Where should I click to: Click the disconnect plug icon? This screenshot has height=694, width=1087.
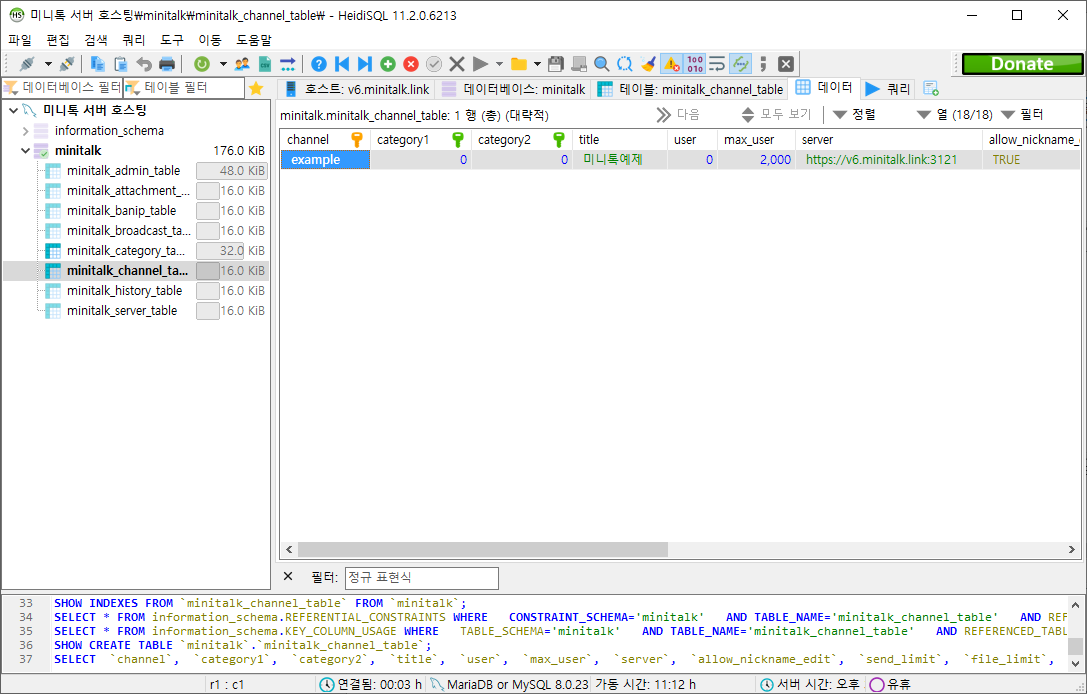(x=67, y=64)
